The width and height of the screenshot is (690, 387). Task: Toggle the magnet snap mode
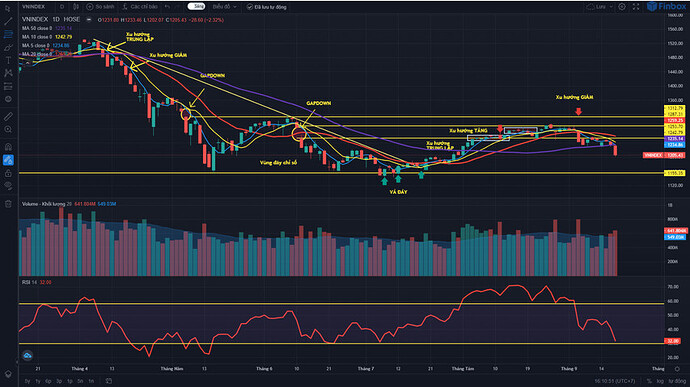point(8,147)
